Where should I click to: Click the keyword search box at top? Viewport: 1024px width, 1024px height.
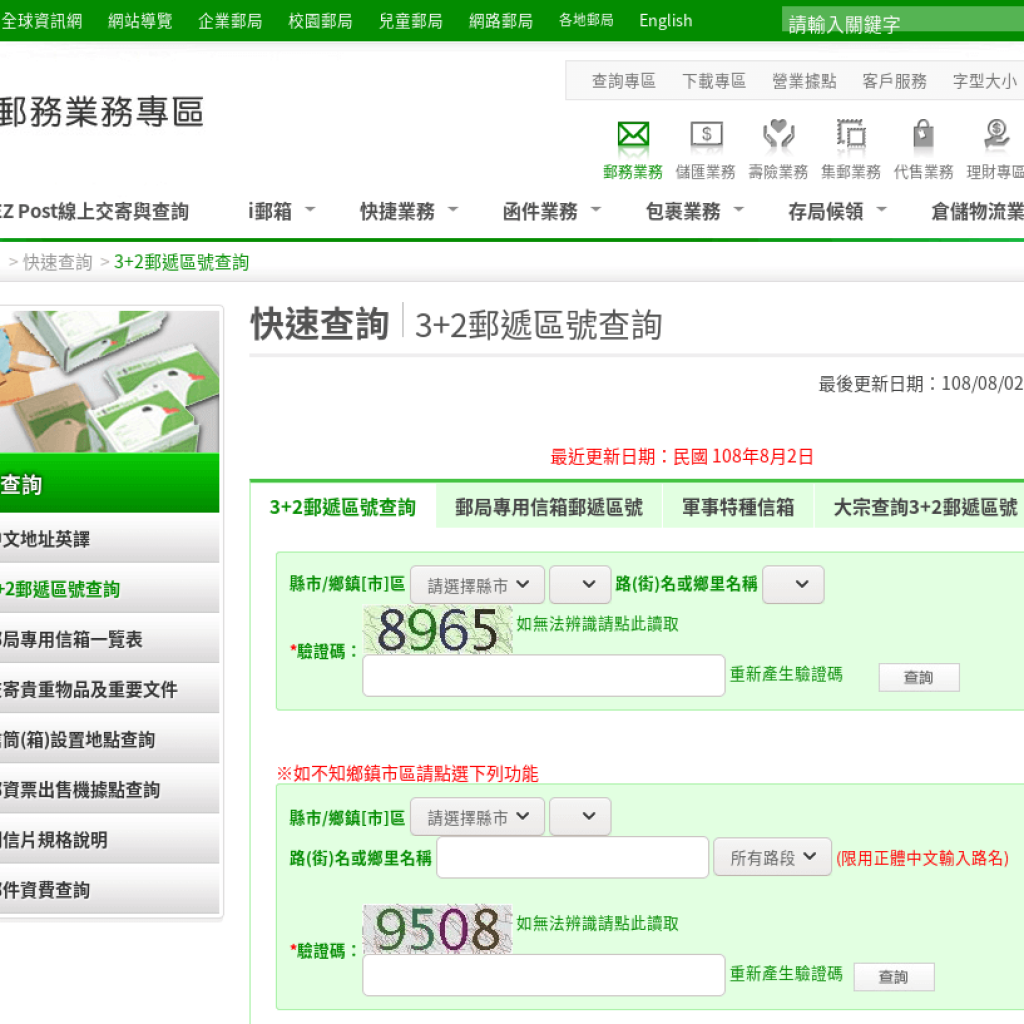coord(900,24)
